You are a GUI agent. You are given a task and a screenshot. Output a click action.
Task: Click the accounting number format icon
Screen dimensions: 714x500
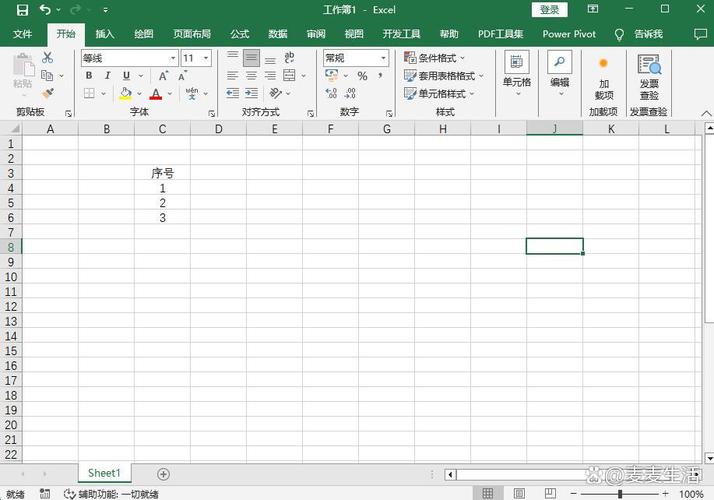pos(332,75)
